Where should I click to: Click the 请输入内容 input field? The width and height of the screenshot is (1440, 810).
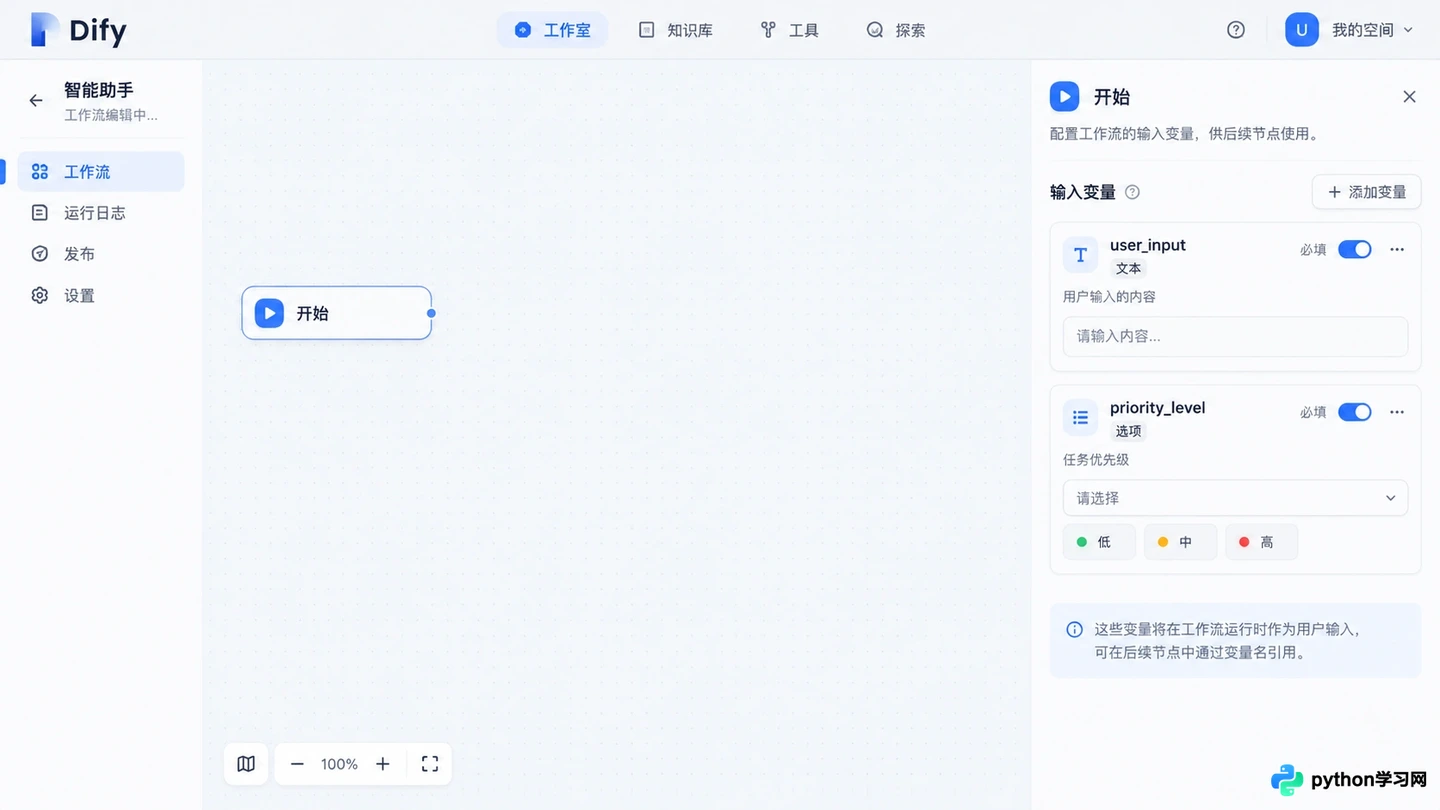[1235, 336]
